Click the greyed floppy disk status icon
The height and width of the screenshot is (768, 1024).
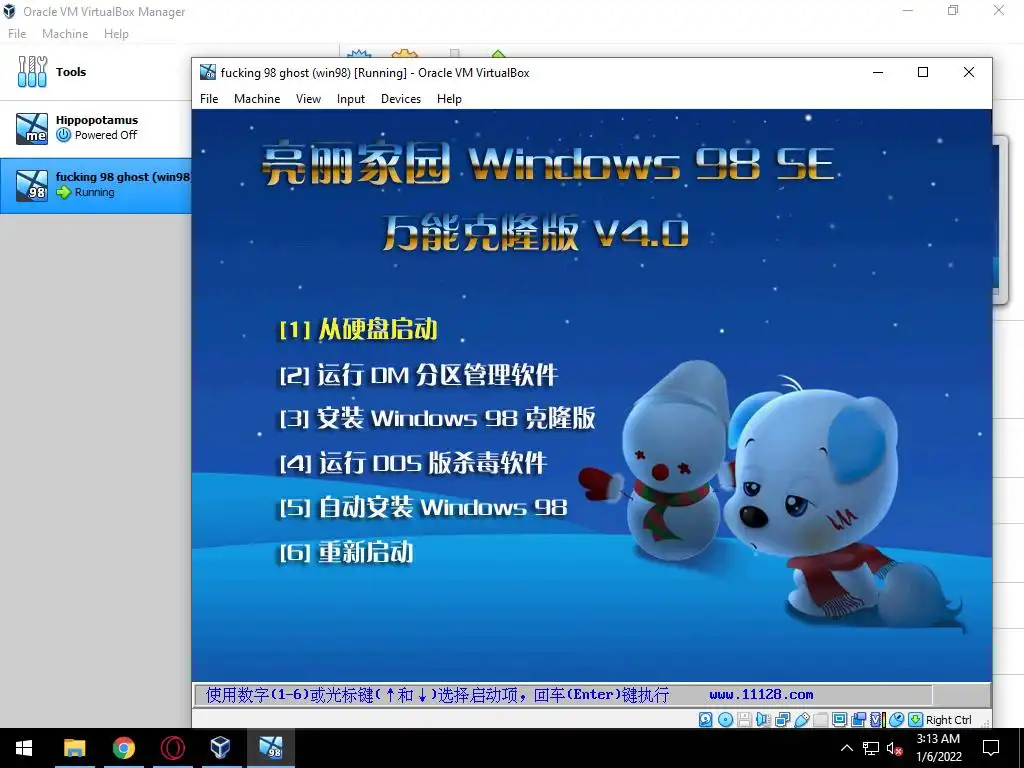pos(744,720)
